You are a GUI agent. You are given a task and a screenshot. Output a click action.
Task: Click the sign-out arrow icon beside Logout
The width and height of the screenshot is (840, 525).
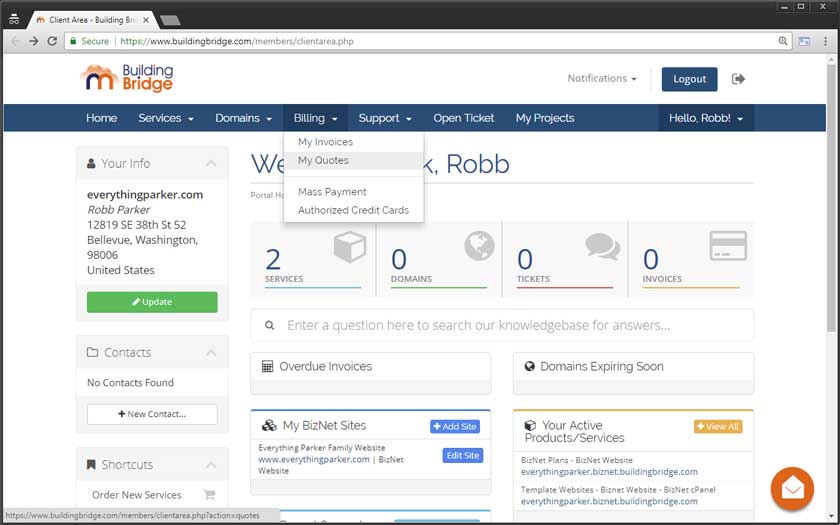[738, 79]
